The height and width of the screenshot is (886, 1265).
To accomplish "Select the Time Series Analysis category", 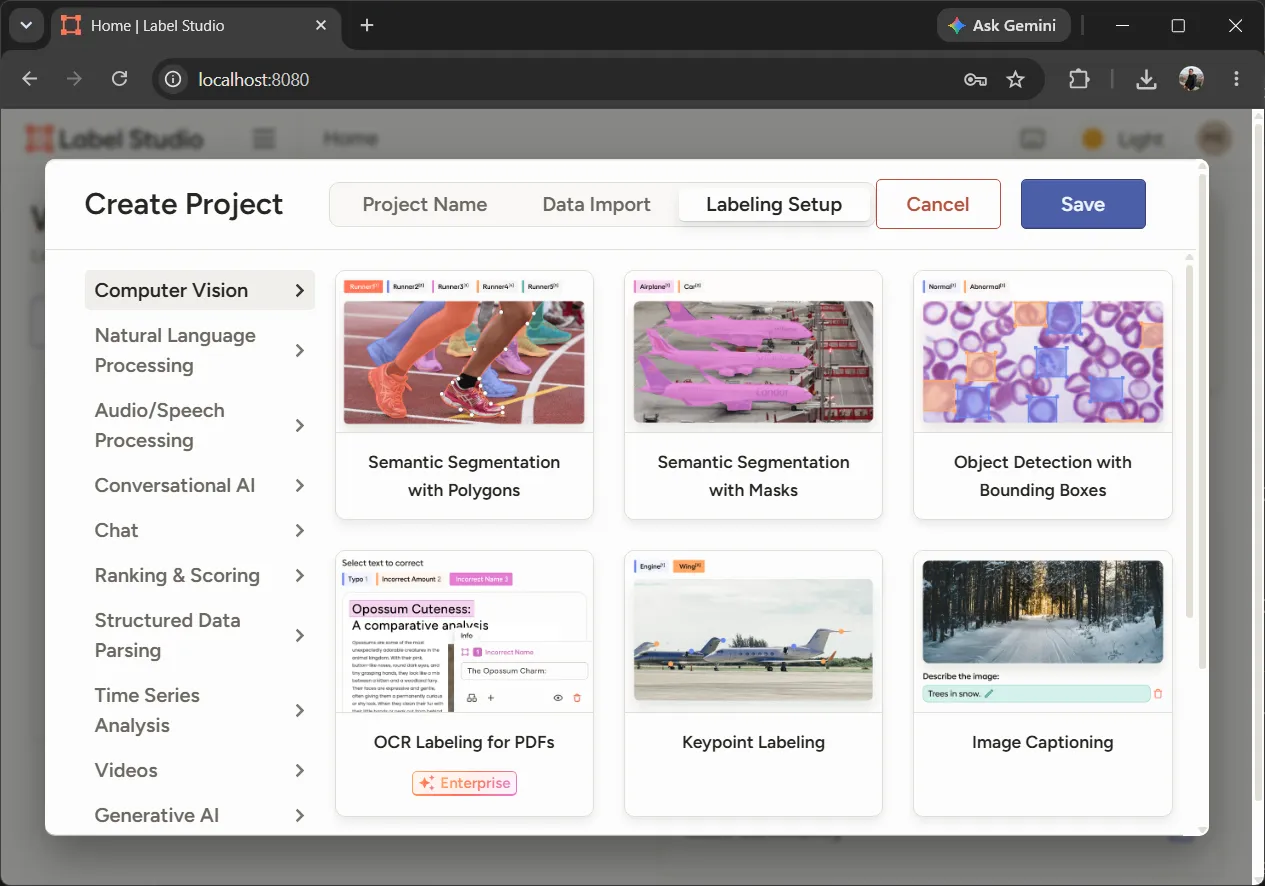I will 200,710.
